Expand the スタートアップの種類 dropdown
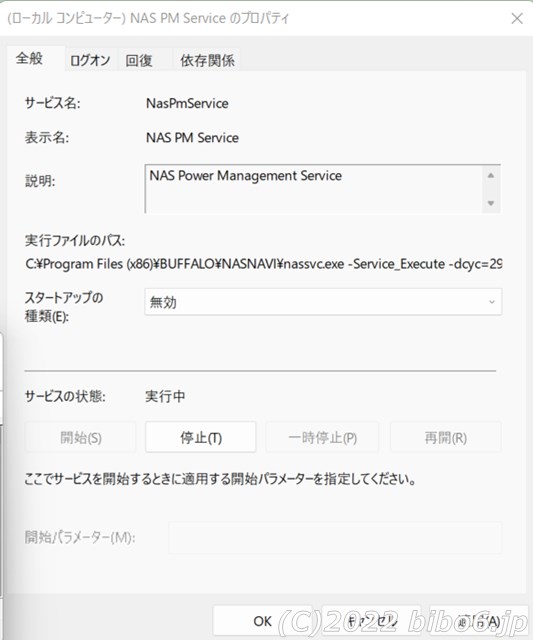The width and height of the screenshot is (533, 640). coord(323,302)
